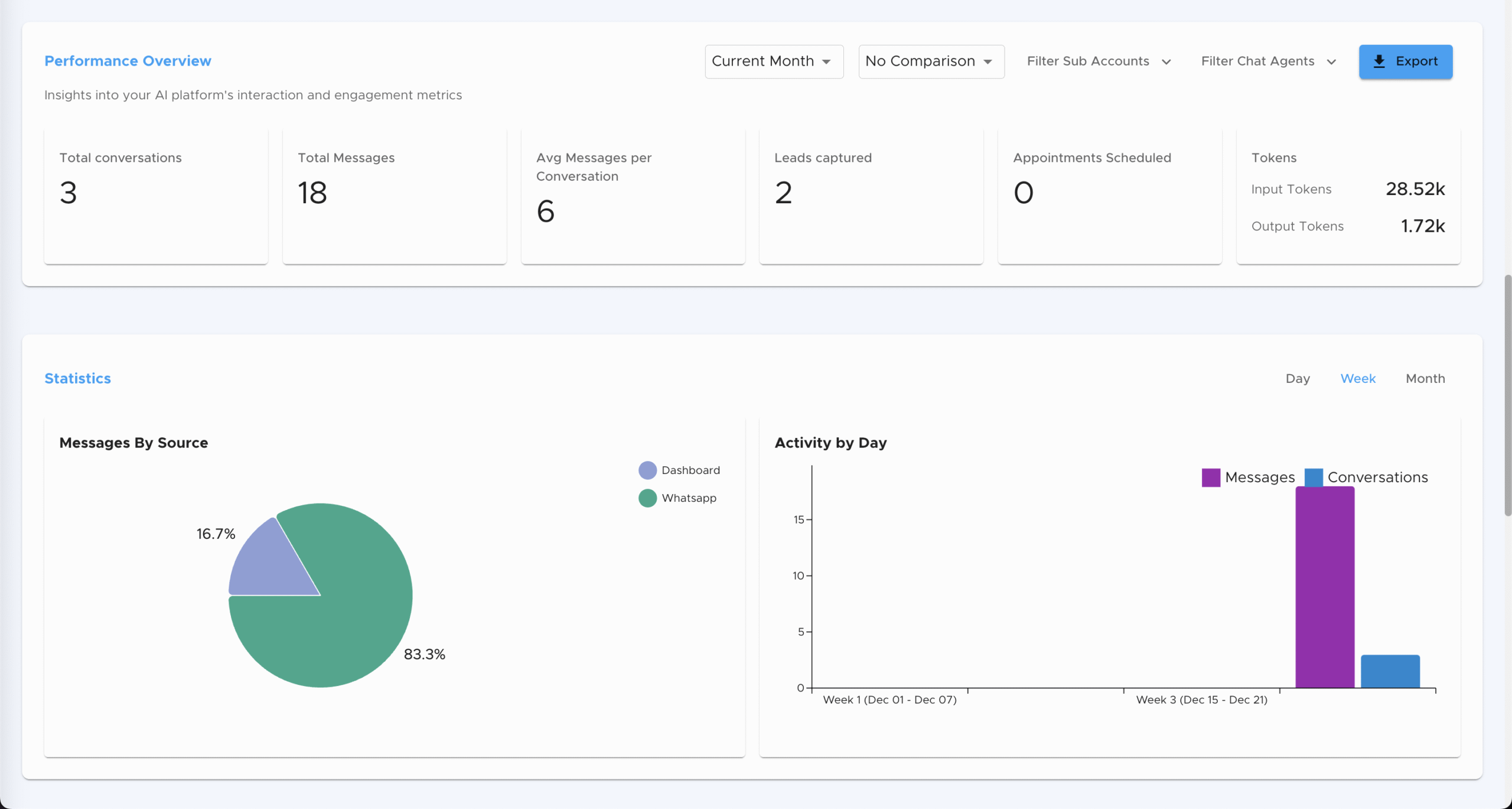Expand the Filter Chat Agents menu
1512x809 pixels.
(x=1257, y=61)
